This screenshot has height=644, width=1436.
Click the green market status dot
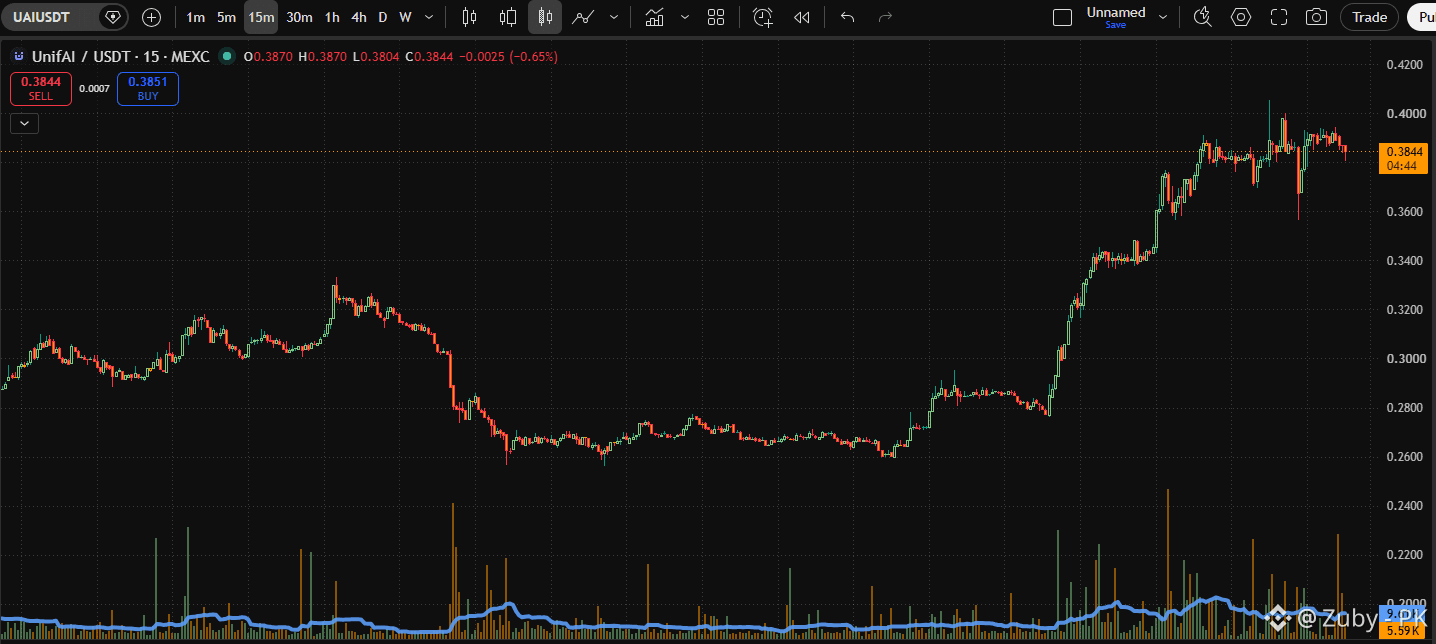pyautogui.click(x=227, y=57)
